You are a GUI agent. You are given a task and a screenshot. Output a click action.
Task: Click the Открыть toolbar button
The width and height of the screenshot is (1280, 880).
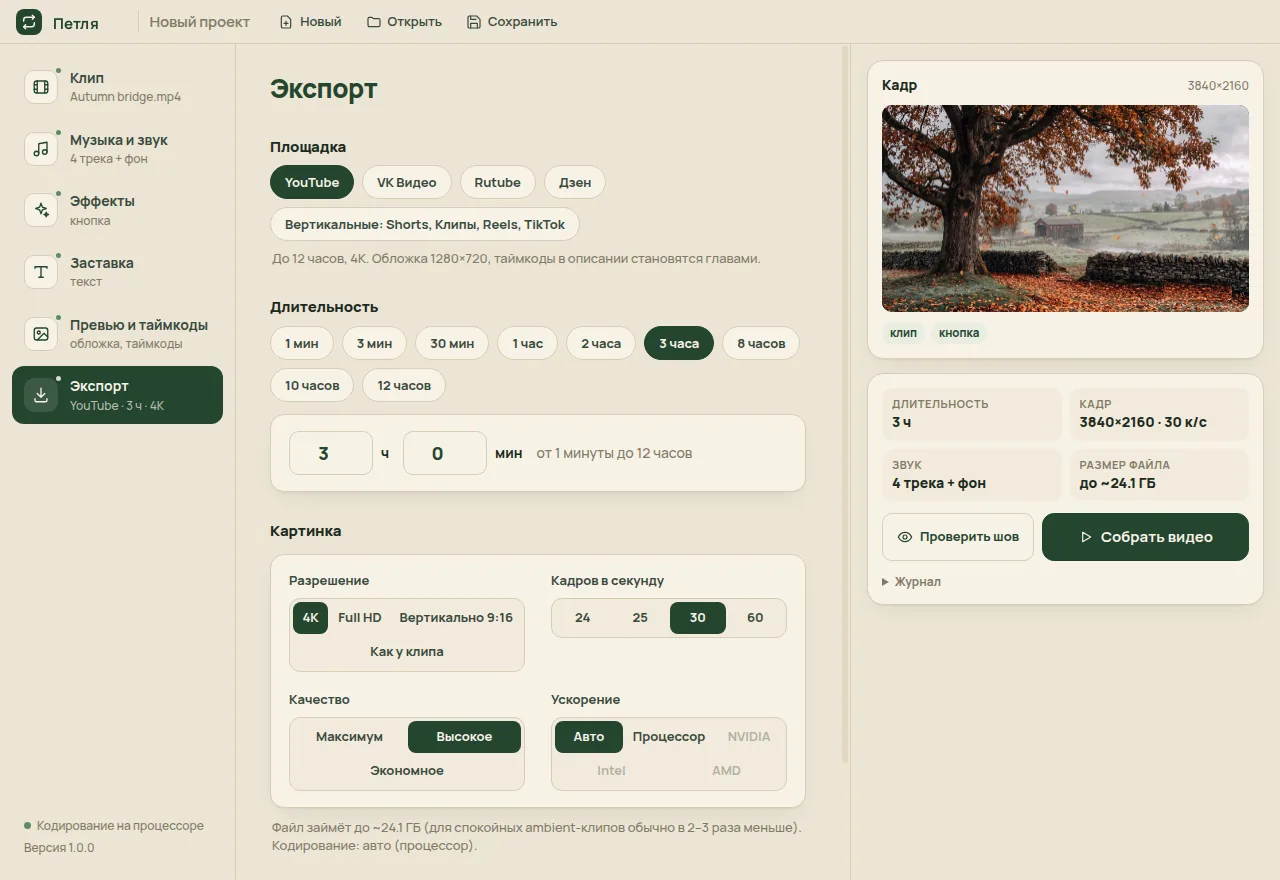[x=404, y=22]
